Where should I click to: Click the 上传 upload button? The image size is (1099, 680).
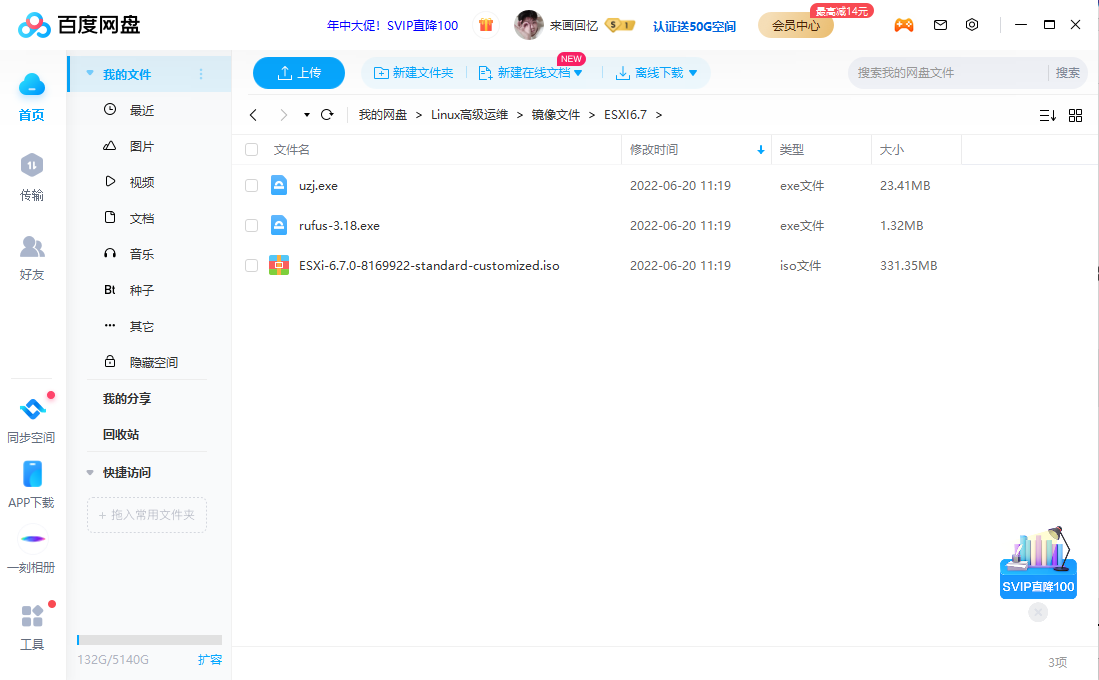299,73
